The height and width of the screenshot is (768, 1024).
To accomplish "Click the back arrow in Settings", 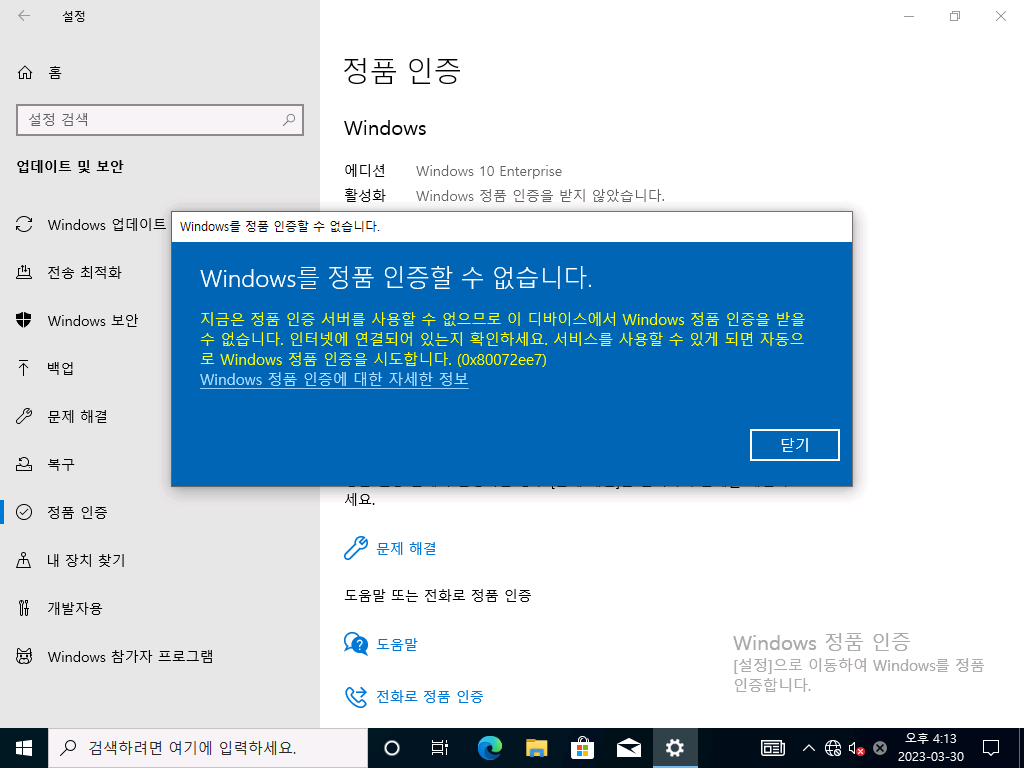I will tap(24, 16).
